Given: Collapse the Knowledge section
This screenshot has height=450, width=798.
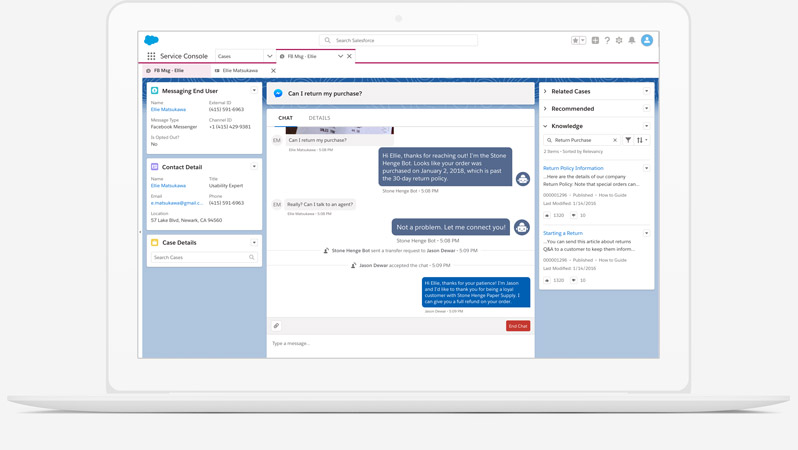Looking at the screenshot, I should pos(546,126).
